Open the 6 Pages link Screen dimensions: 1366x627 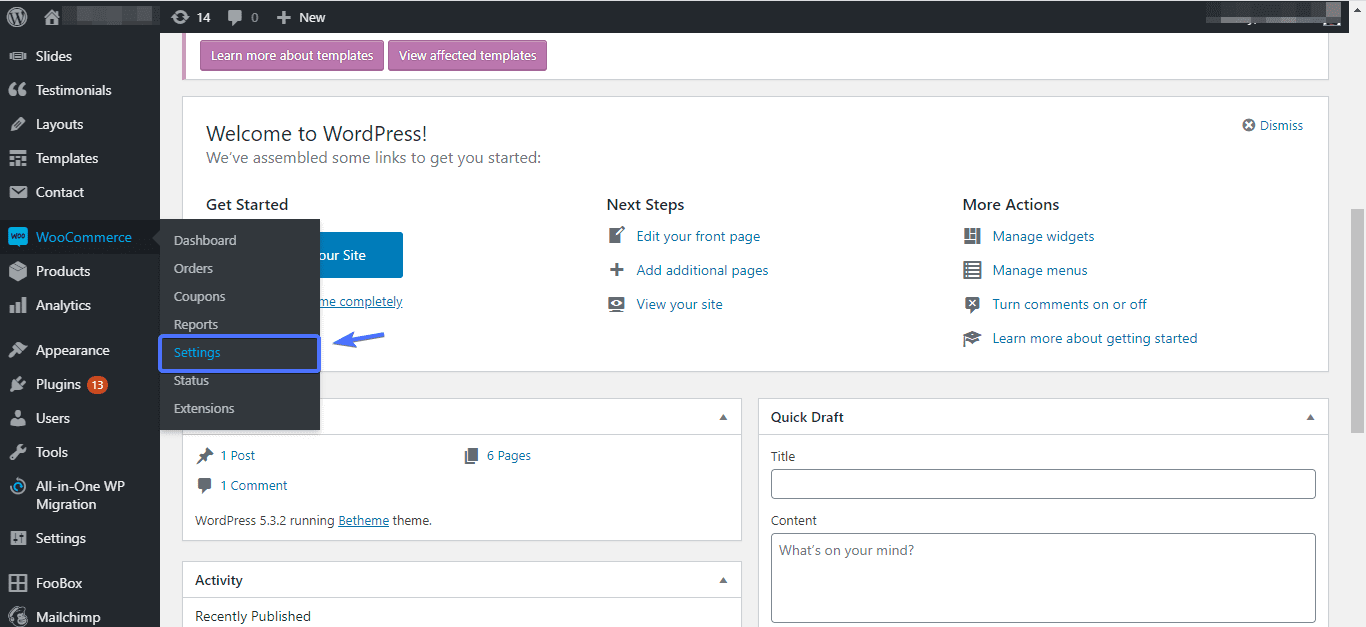(509, 455)
